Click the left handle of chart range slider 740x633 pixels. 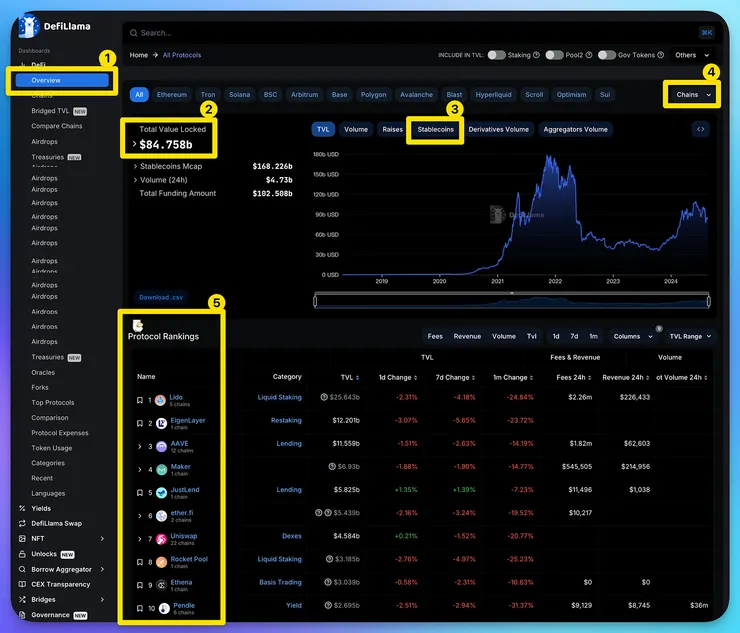point(315,301)
